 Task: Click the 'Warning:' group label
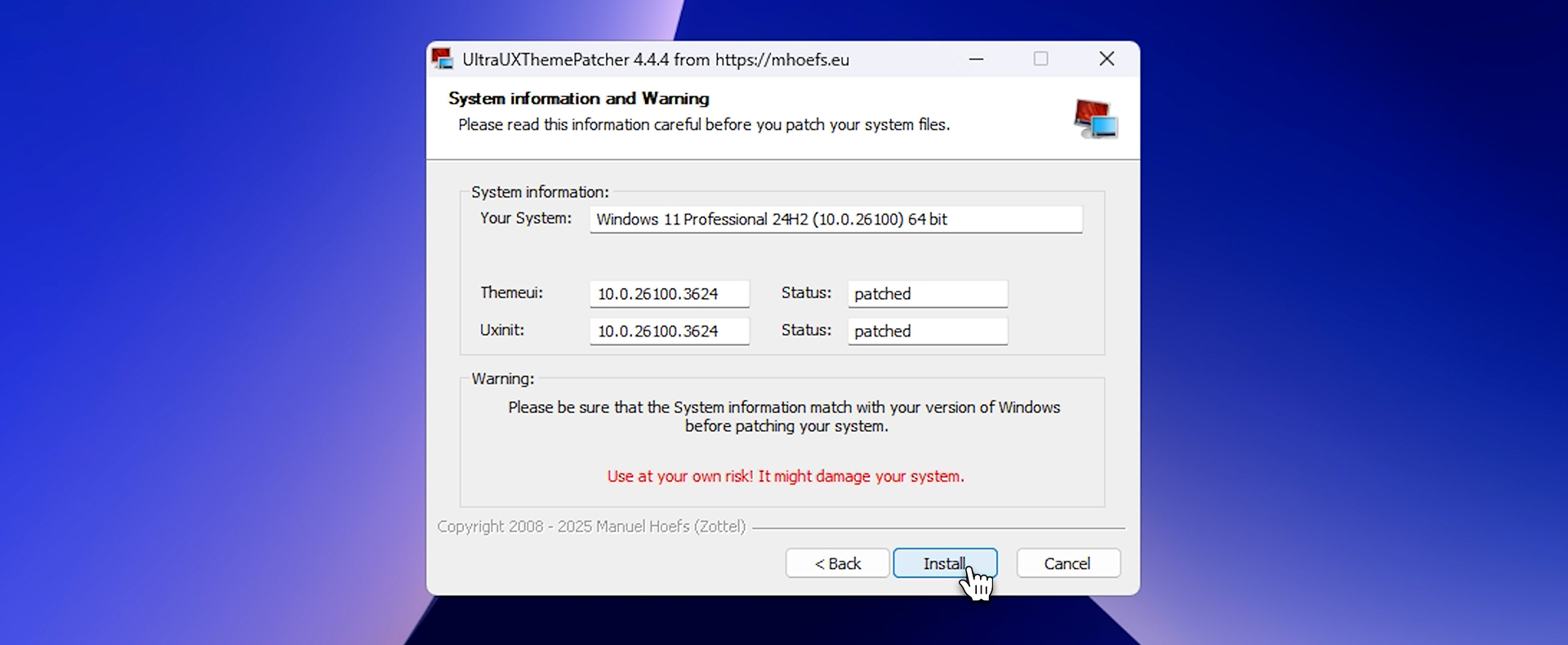[502, 379]
